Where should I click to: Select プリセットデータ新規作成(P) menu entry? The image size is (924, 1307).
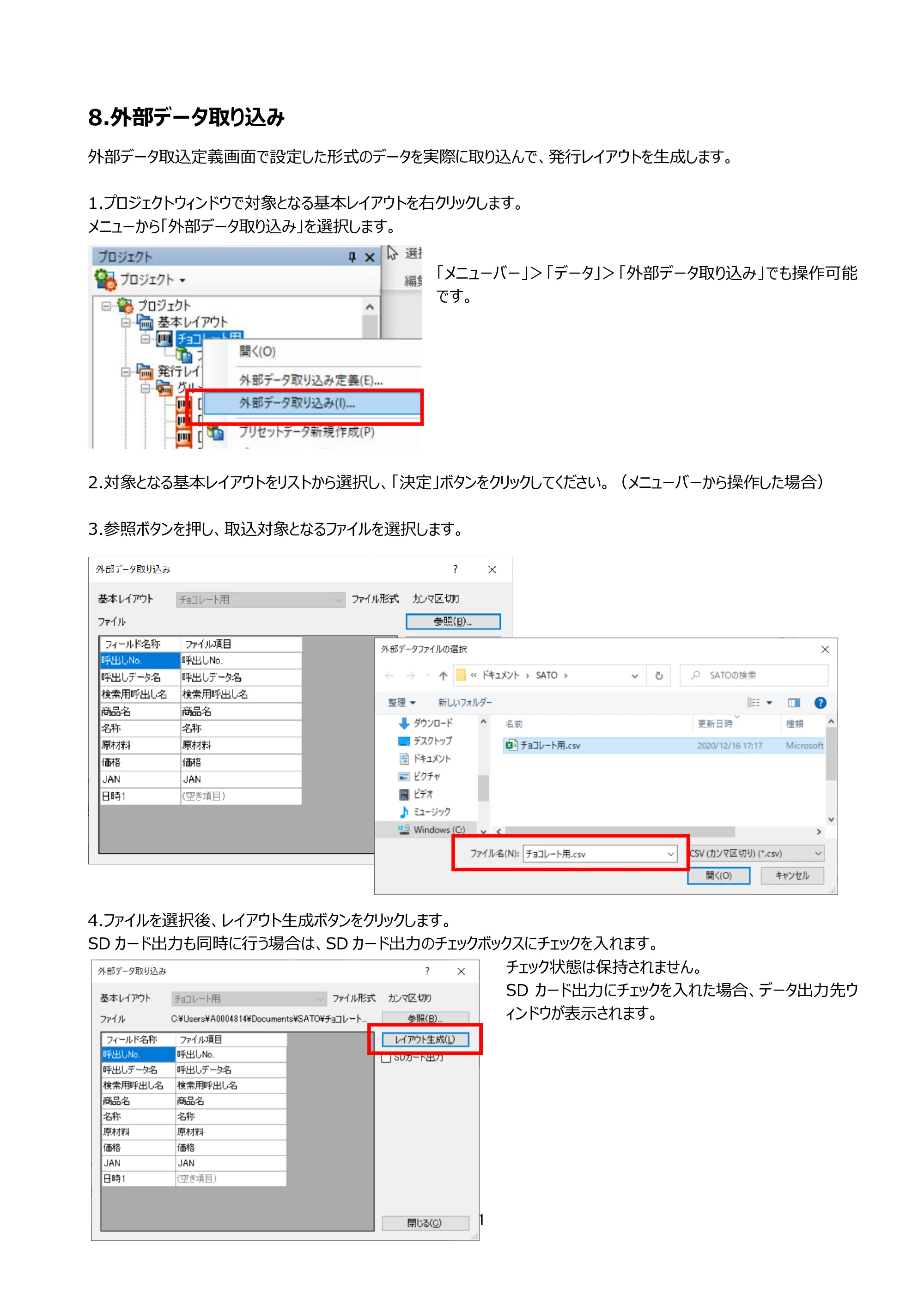tap(306, 432)
